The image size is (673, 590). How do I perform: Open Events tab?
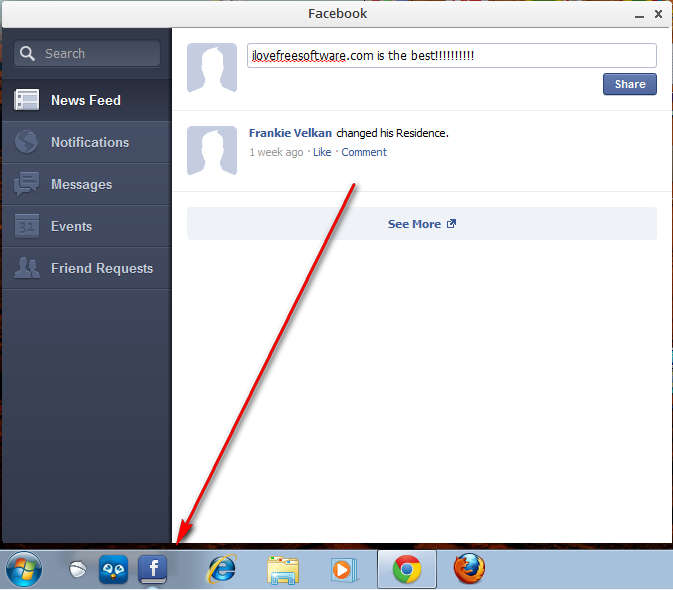coord(87,226)
